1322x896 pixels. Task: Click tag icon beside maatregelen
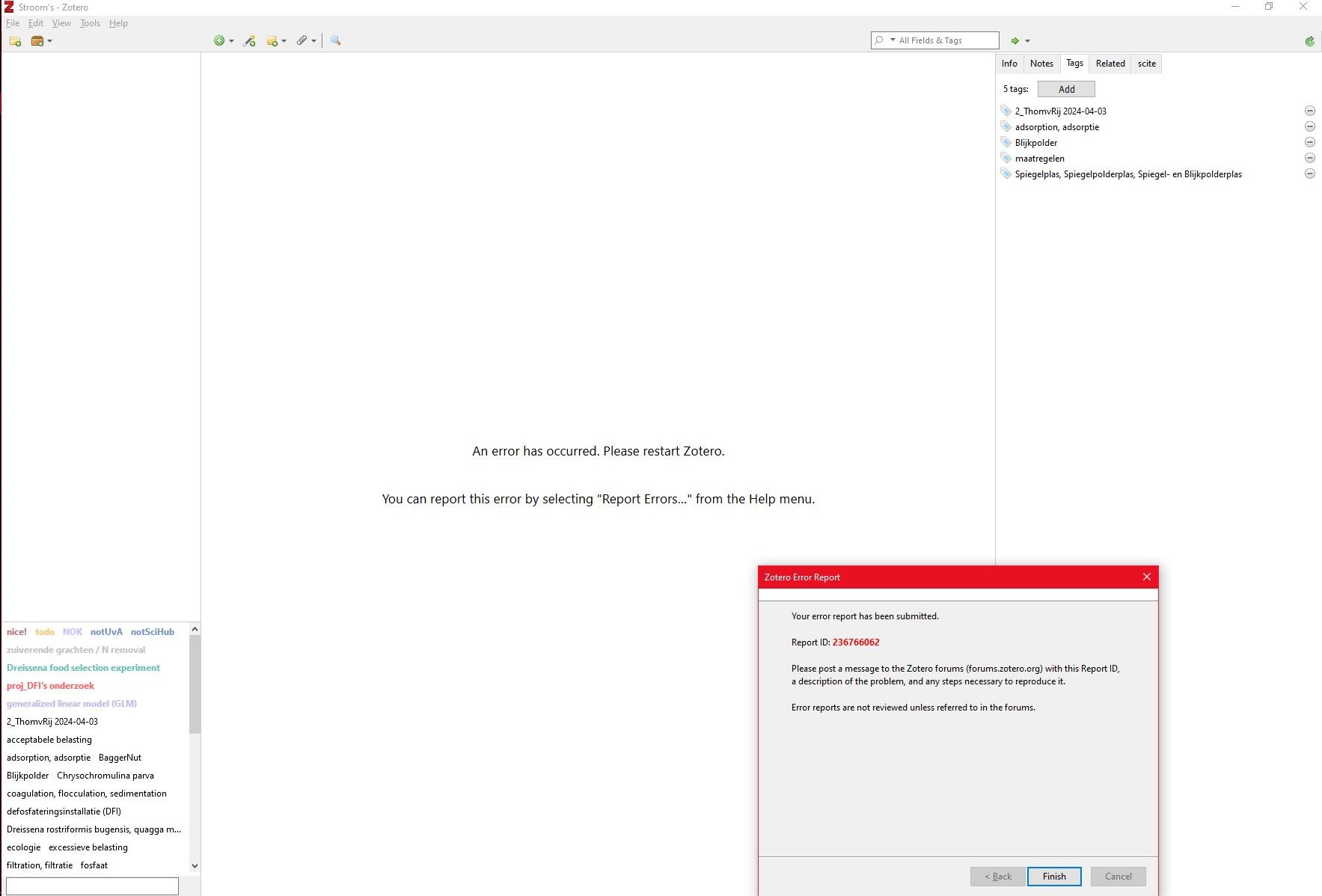(1006, 158)
